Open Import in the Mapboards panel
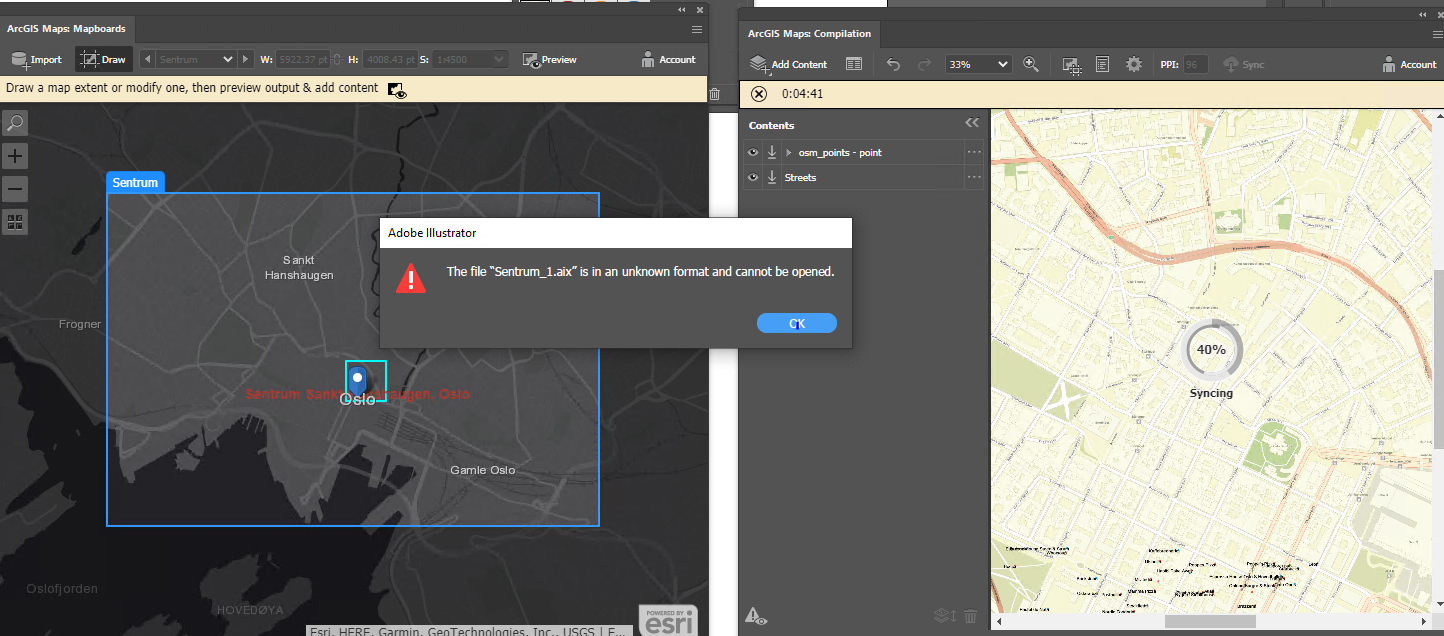The width and height of the screenshot is (1444, 636). tap(37, 59)
